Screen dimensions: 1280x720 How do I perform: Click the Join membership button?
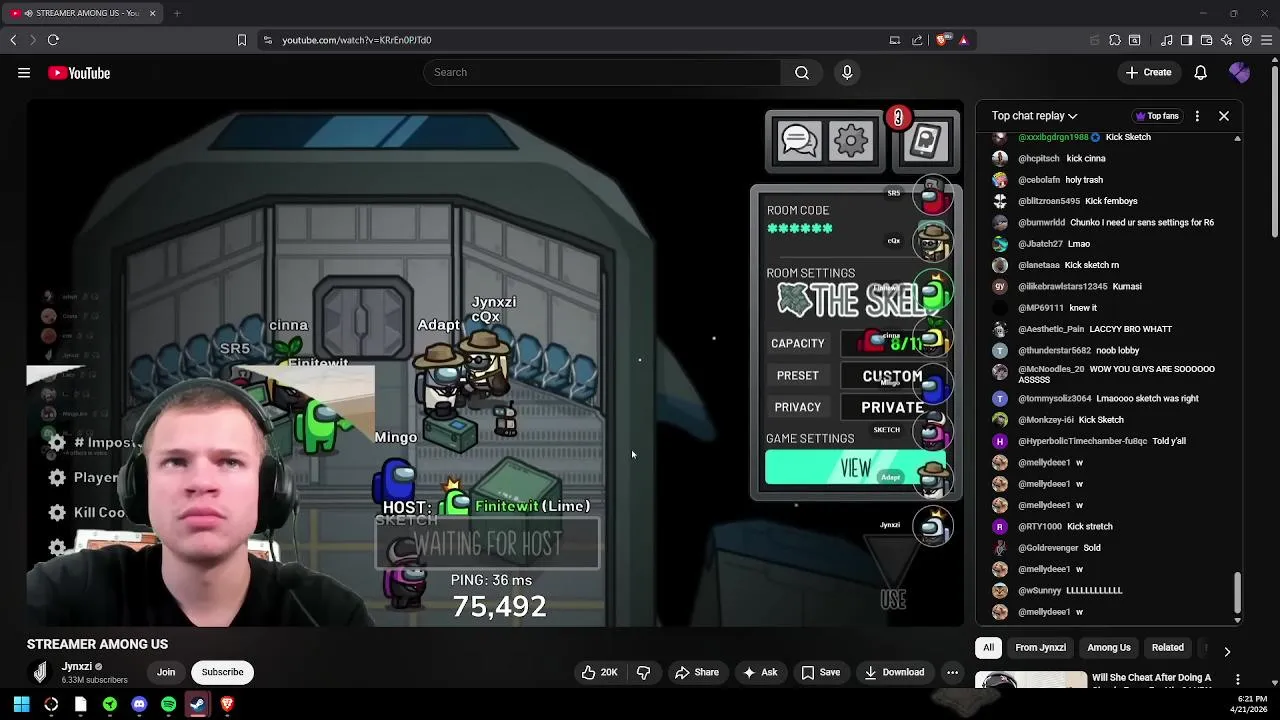(x=166, y=672)
